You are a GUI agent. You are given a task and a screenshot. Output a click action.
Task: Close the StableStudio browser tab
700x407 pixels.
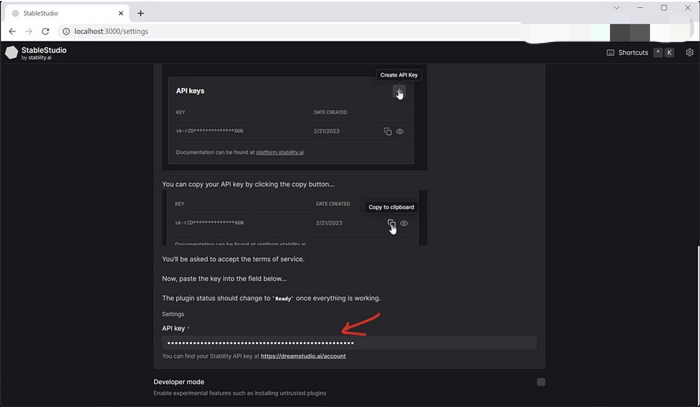121,13
